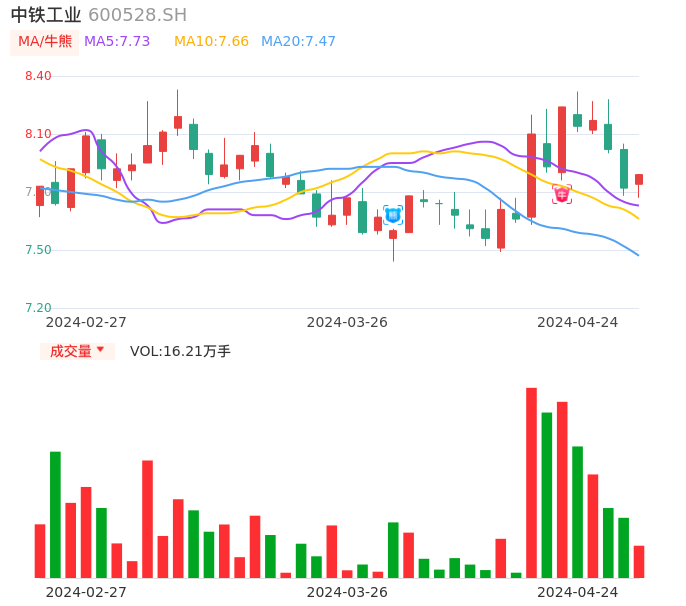Click the 8.40 price axis label
Image resolution: width=686 pixels, height=606 pixels.
click(38, 76)
